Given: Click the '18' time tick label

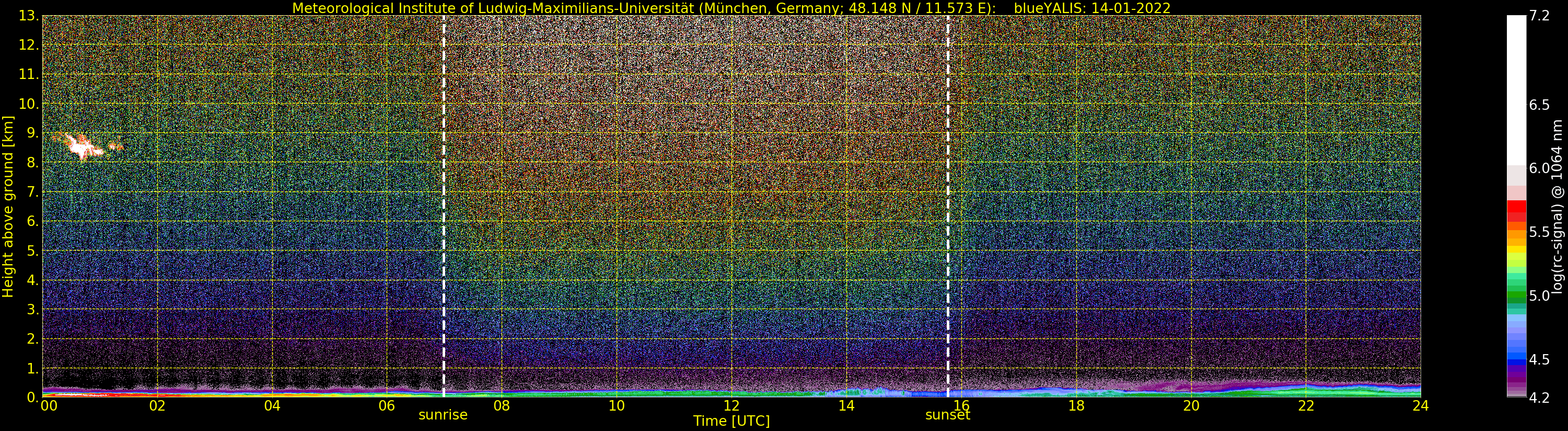Looking at the screenshot, I should pos(1076,405).
